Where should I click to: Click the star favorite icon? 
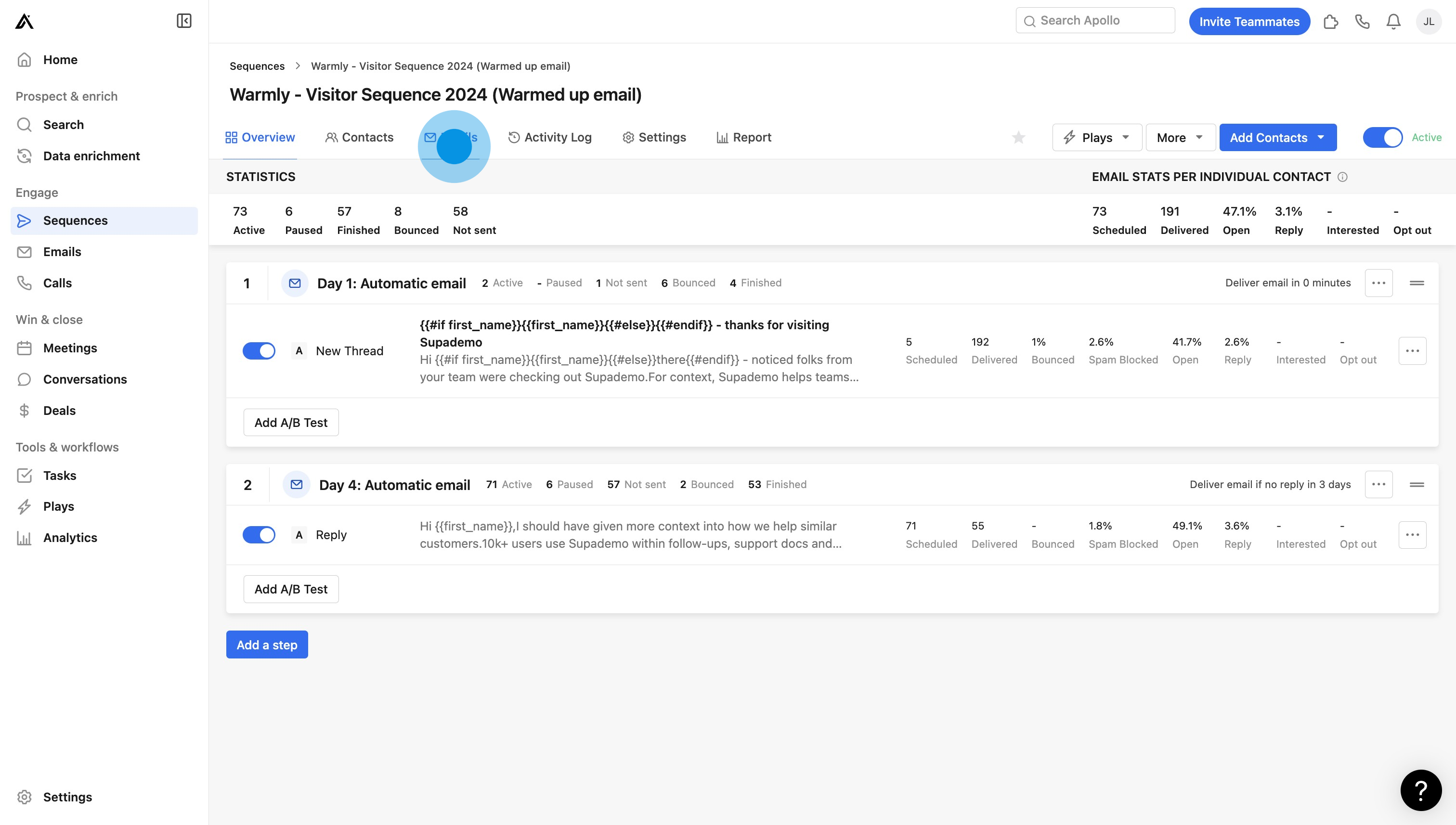coord(1018,138)
